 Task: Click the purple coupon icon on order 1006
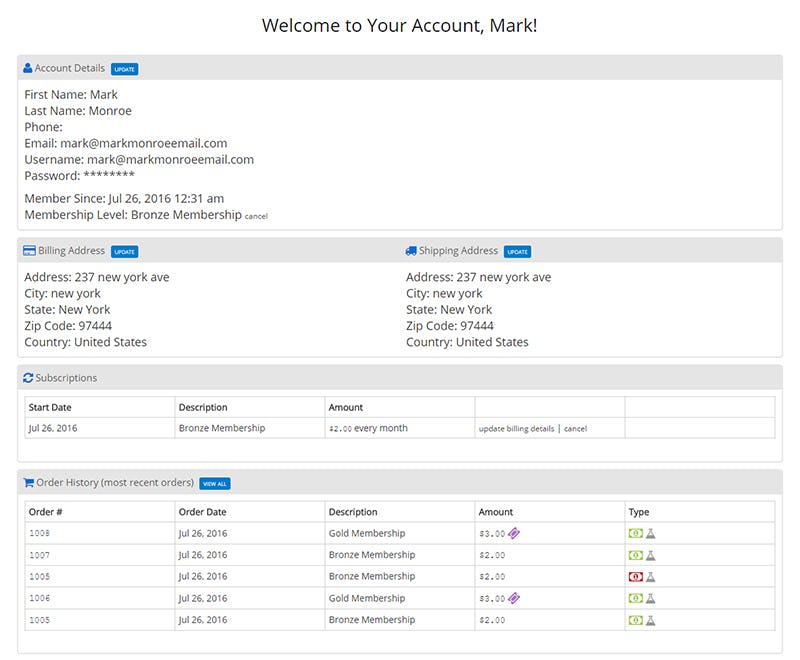pyautogui.click(x=514, y=598)
